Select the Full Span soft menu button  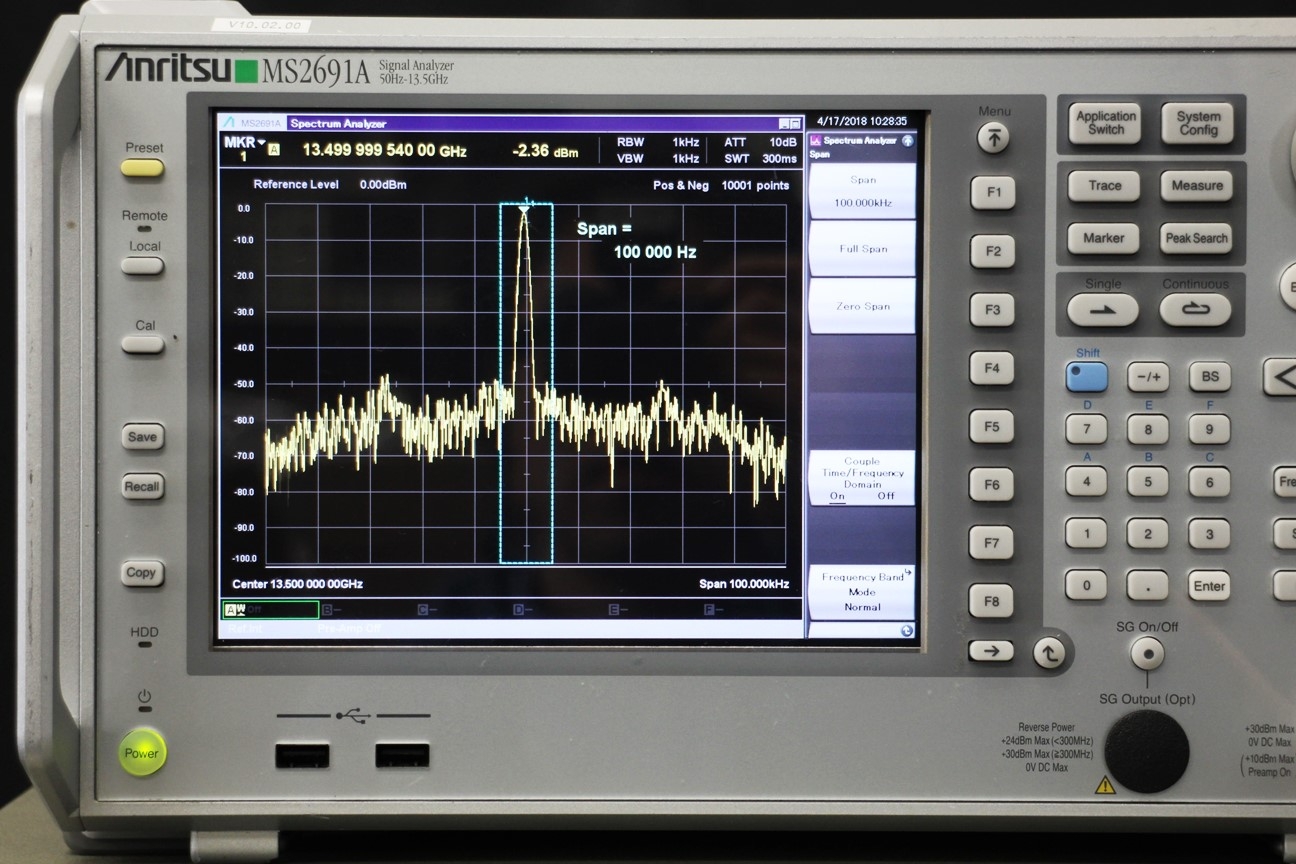point(862,249)
